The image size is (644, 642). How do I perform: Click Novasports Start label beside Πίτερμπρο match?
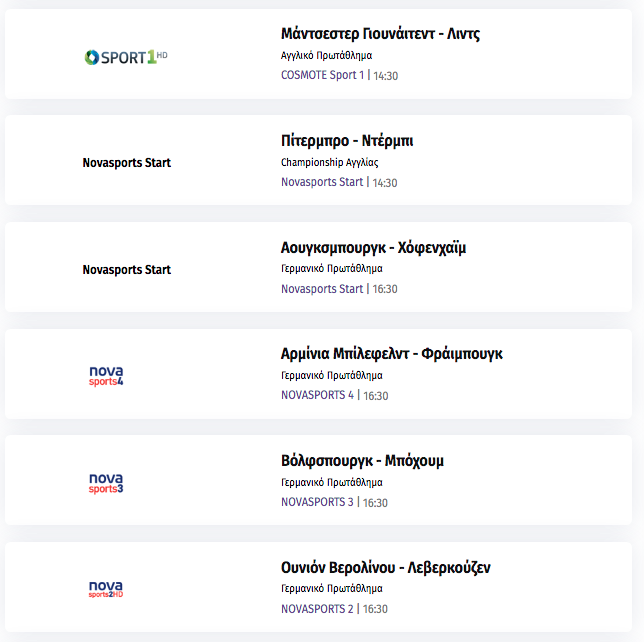(126, 163)
